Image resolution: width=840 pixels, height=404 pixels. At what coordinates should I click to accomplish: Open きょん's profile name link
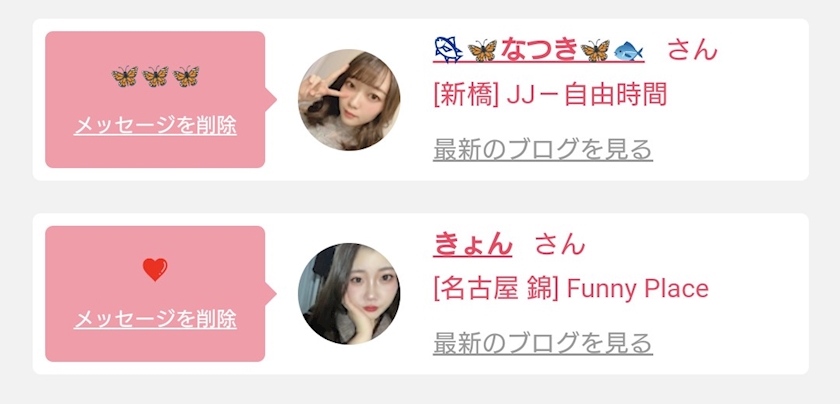click(x=472, y=244)
